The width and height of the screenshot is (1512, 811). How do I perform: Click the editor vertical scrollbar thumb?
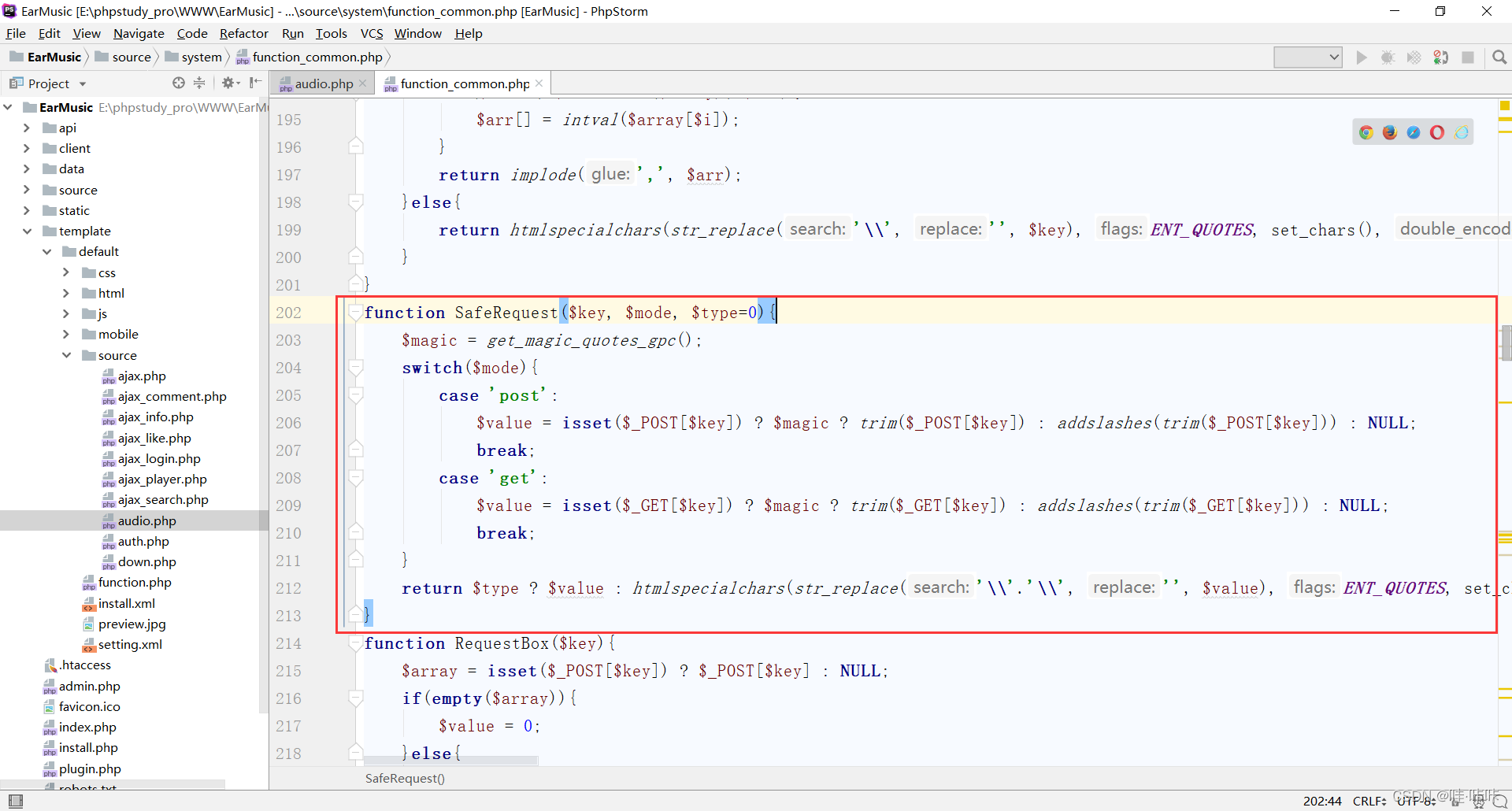click(x=1506, y=343)
